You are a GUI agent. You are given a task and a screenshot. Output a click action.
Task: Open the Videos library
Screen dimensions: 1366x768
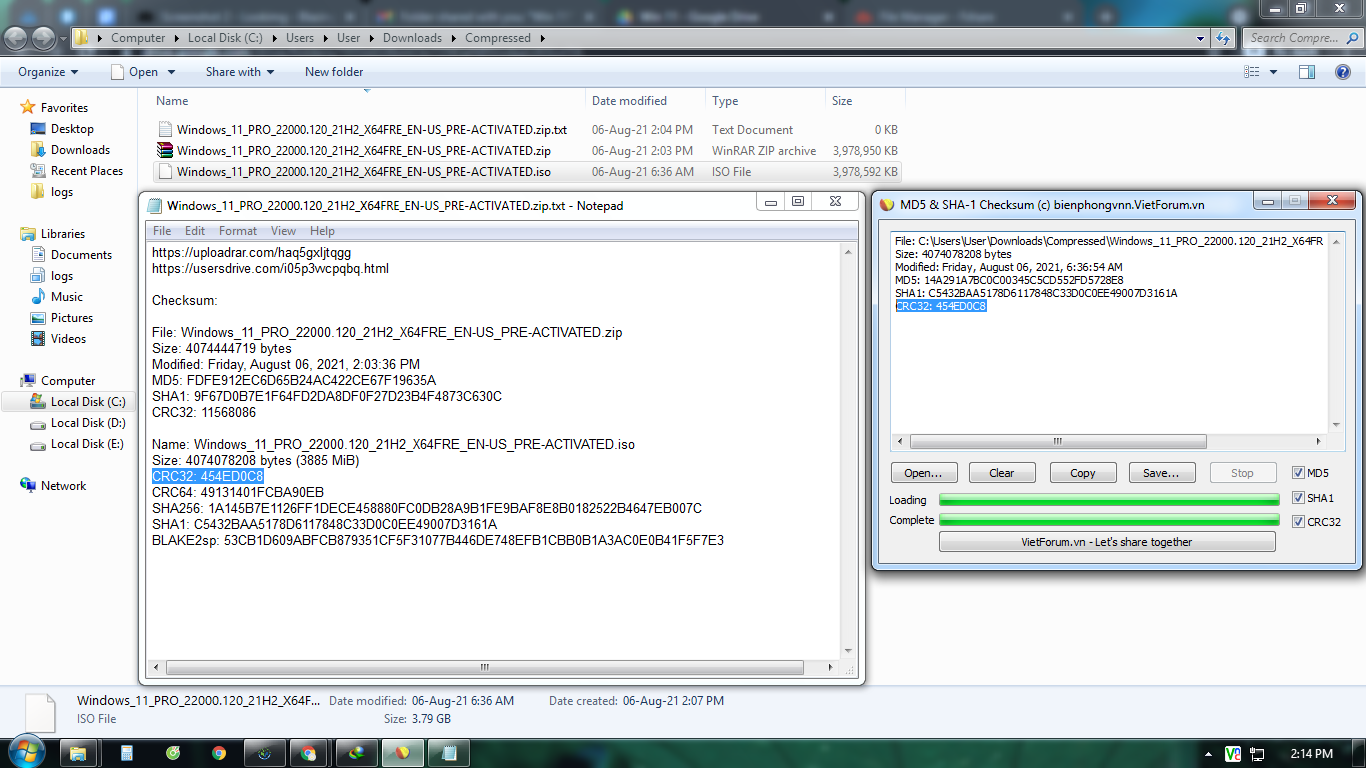(x=68, y=339)
